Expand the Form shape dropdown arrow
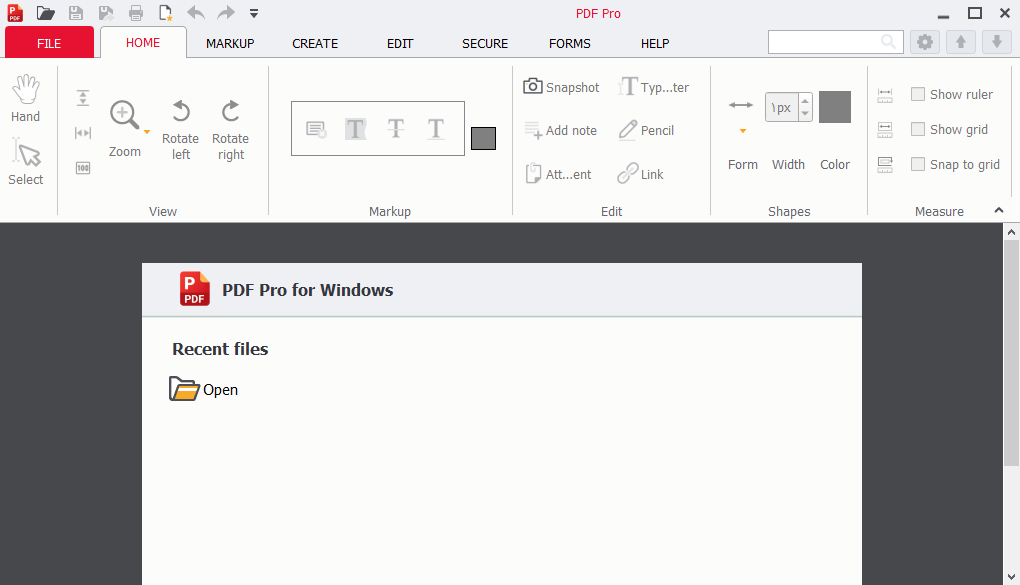The width and height of the screenshot is (1020, 585). point(742,131)
